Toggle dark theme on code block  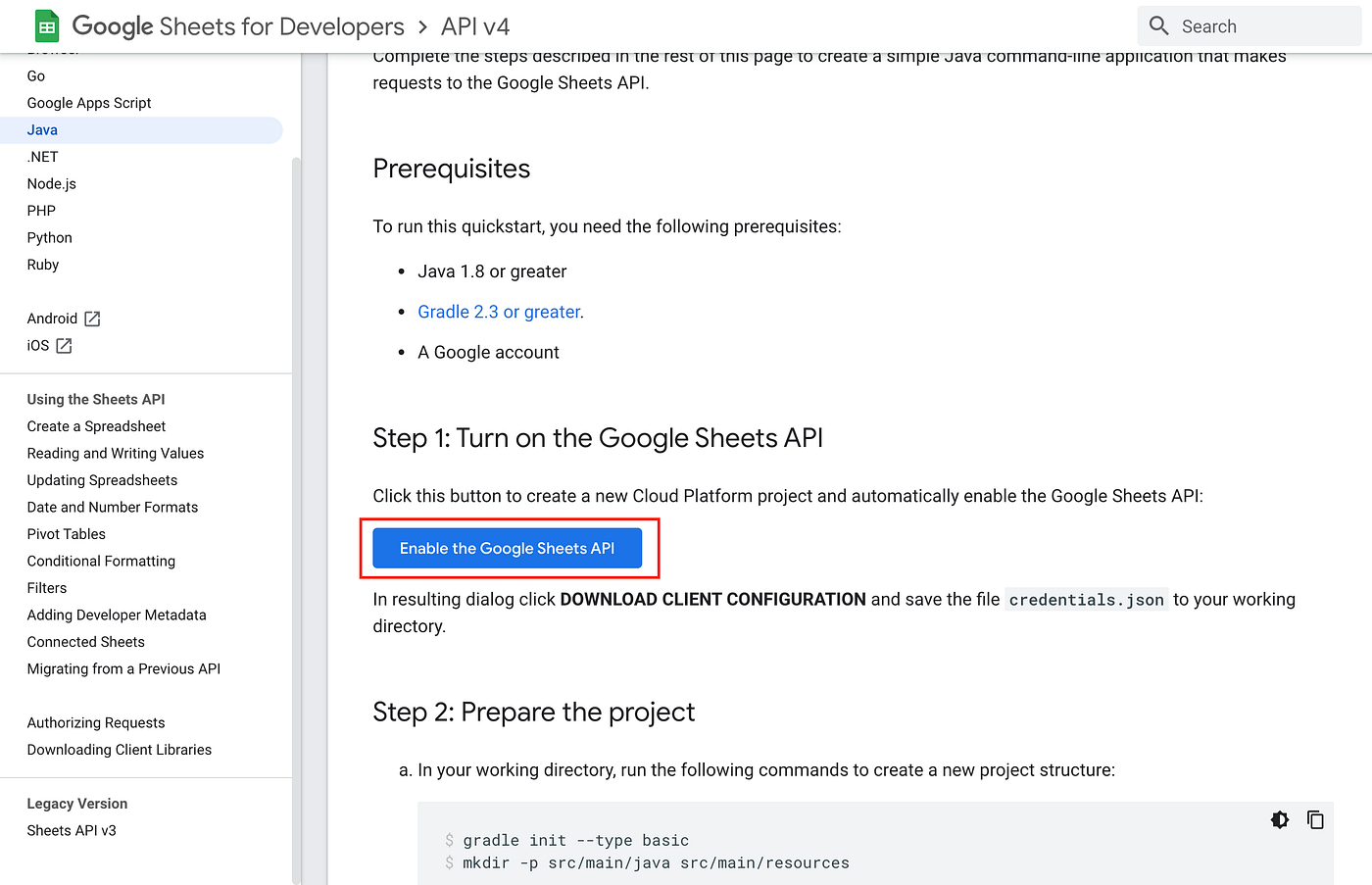point(1280,819)
